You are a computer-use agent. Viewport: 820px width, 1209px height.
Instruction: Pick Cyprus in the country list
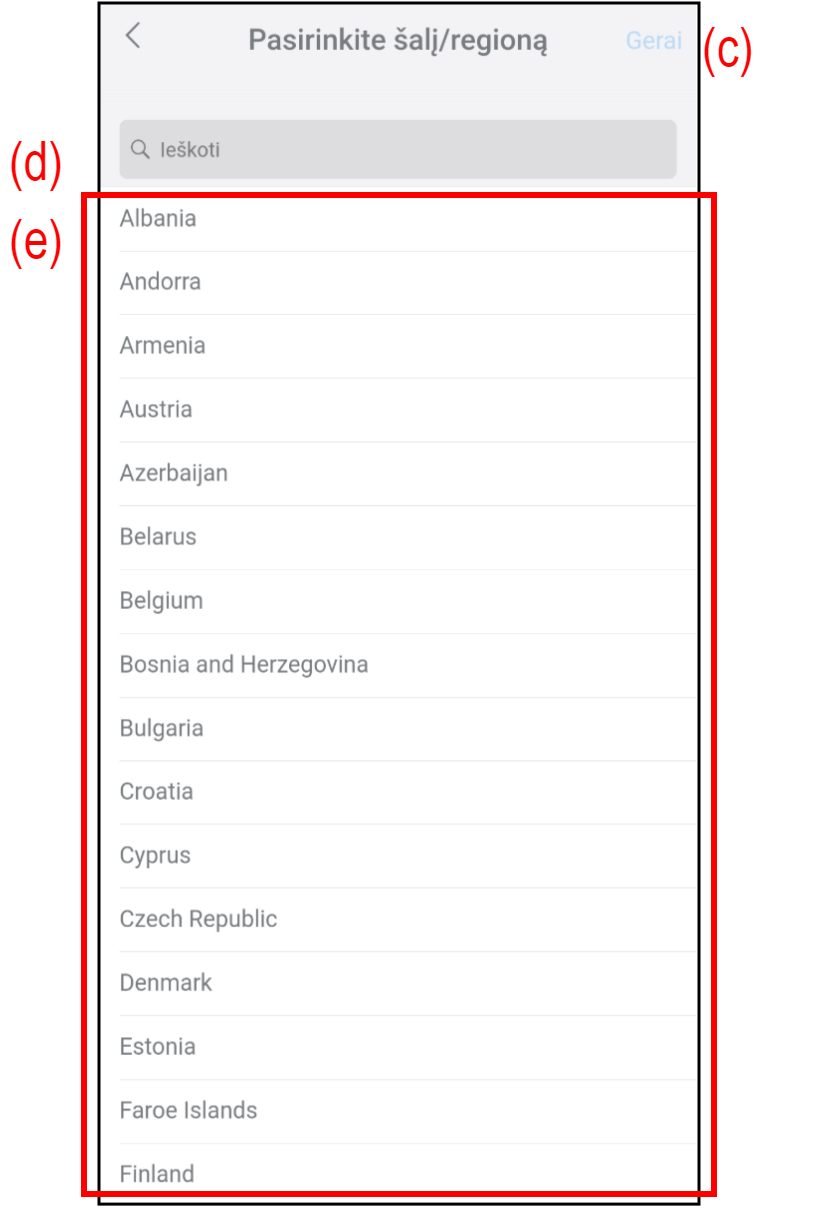point(155,856)
